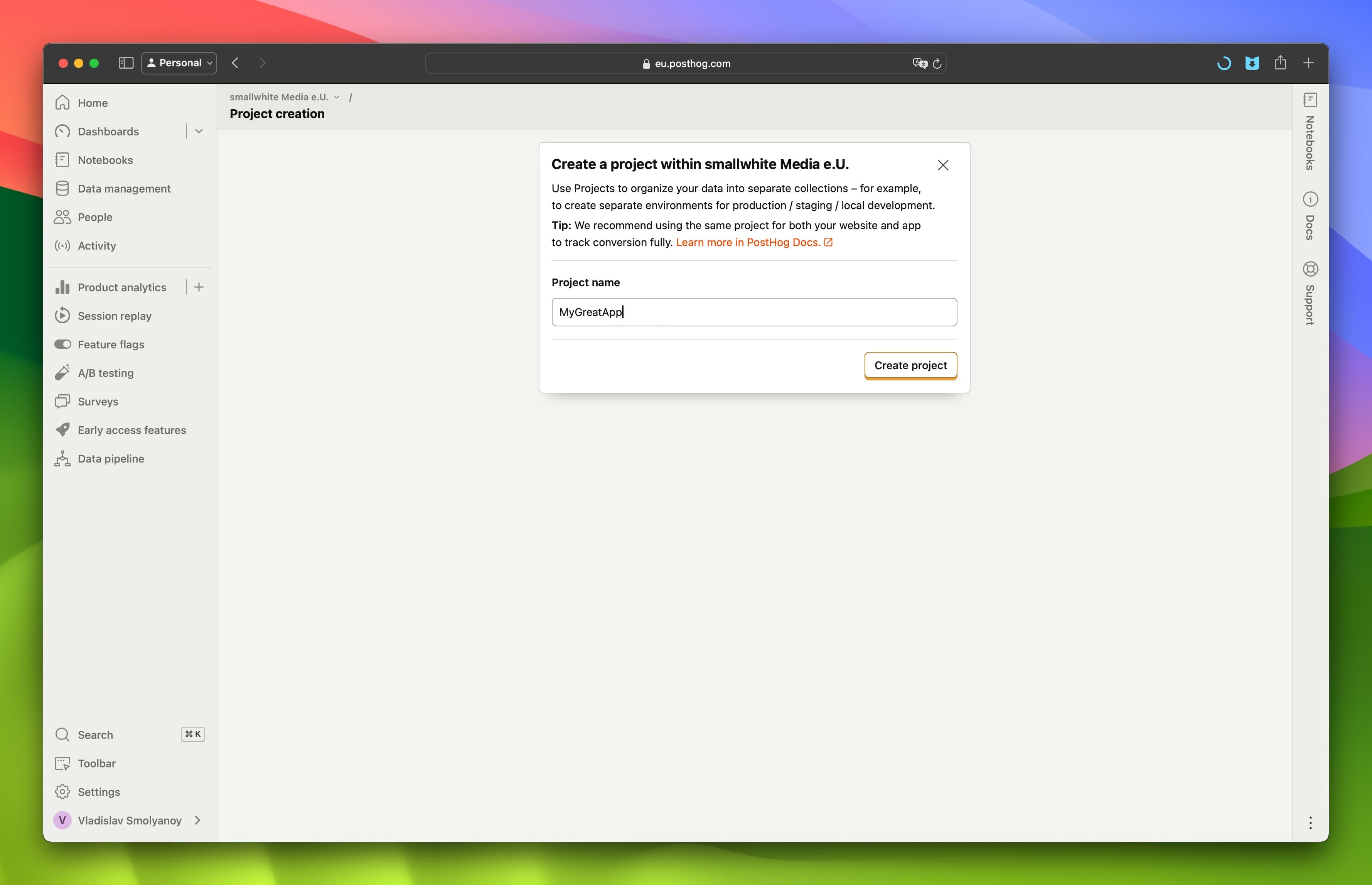Open Settings in sidebar

[x=130, y=792]
